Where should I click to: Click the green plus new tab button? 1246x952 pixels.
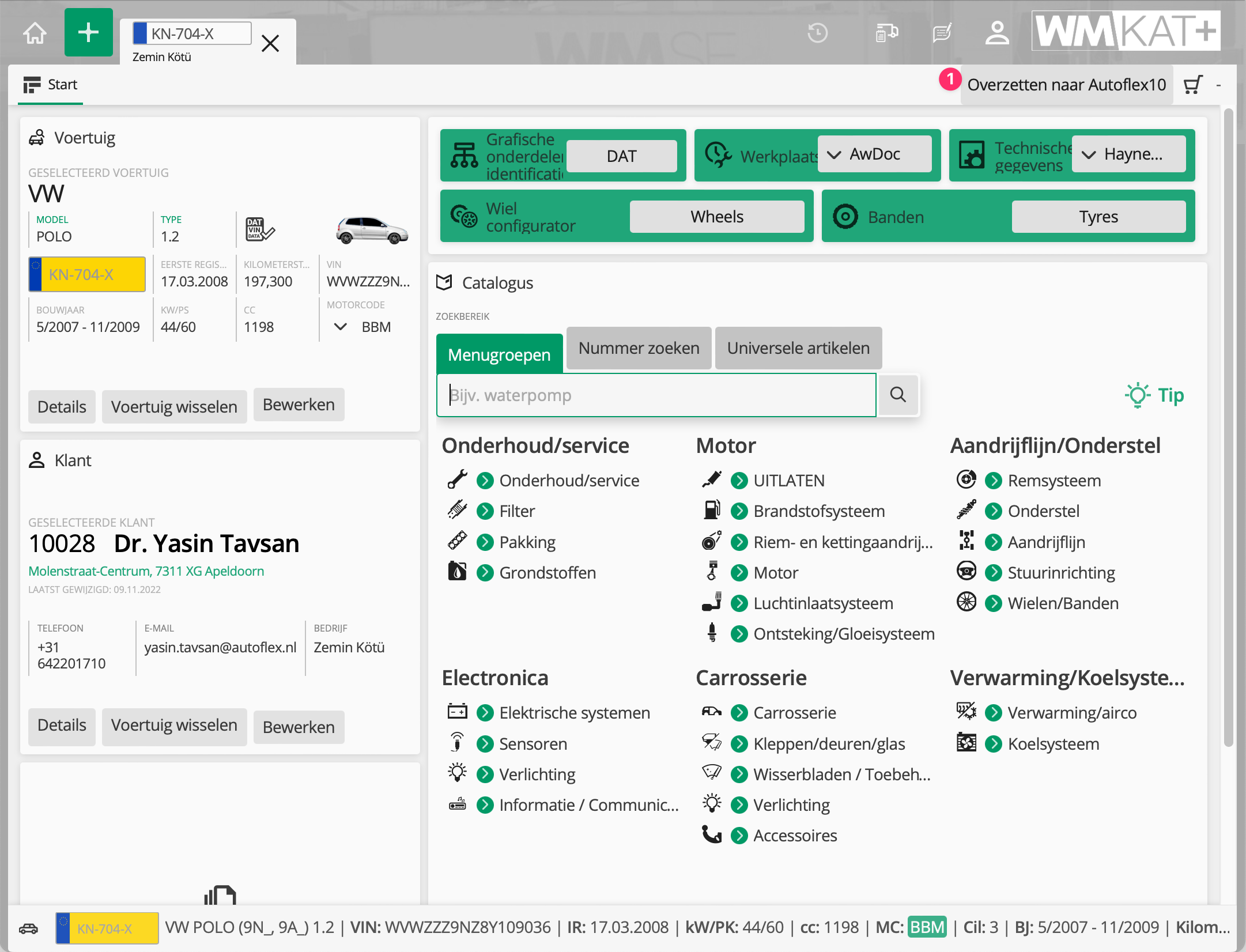pyautogui.click(x=88, y=33)
